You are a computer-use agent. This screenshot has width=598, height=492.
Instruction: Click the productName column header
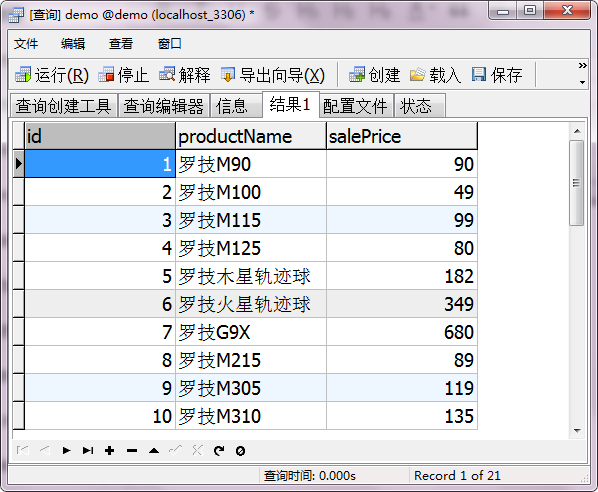(x=251, y=136)
